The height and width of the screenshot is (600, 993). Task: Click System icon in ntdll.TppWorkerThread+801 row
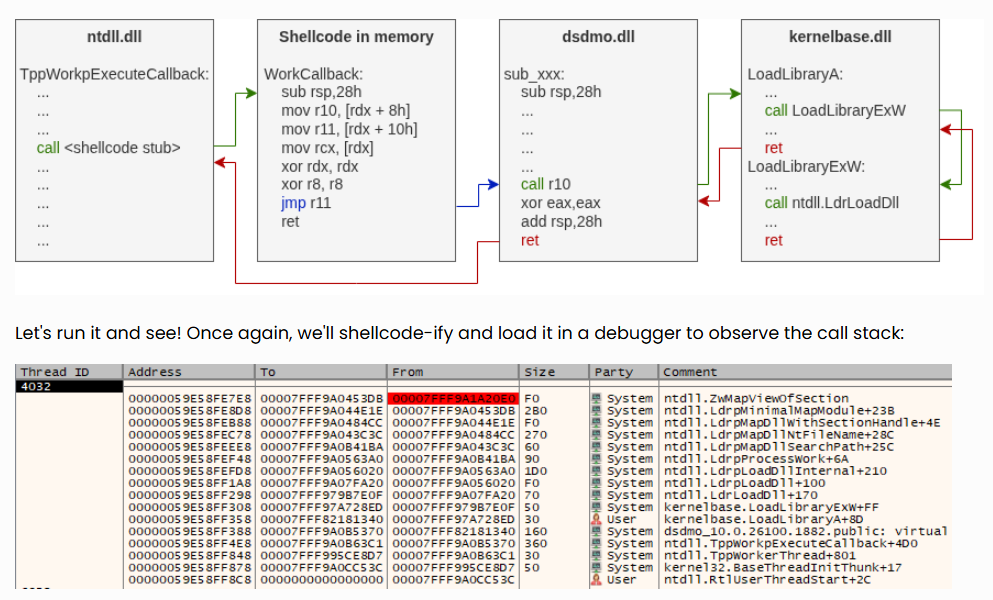pos(596,555)
